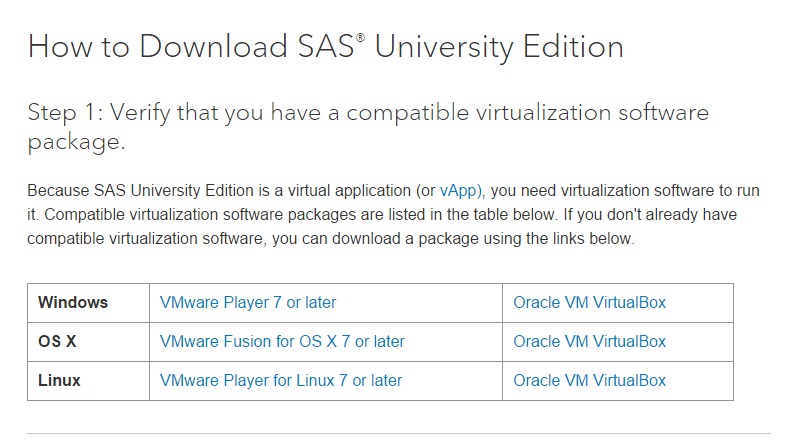This screenshot has width=785, height=442.
Task: Click the Step 1 subheading text
Action: click(x=367, y=112)
